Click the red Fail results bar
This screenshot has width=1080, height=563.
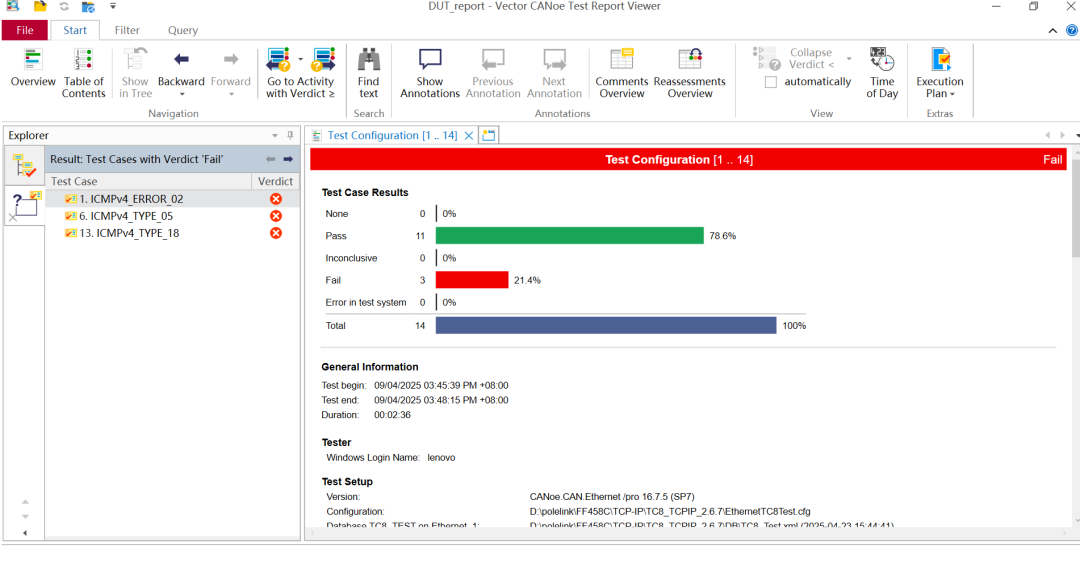[472, 280]
